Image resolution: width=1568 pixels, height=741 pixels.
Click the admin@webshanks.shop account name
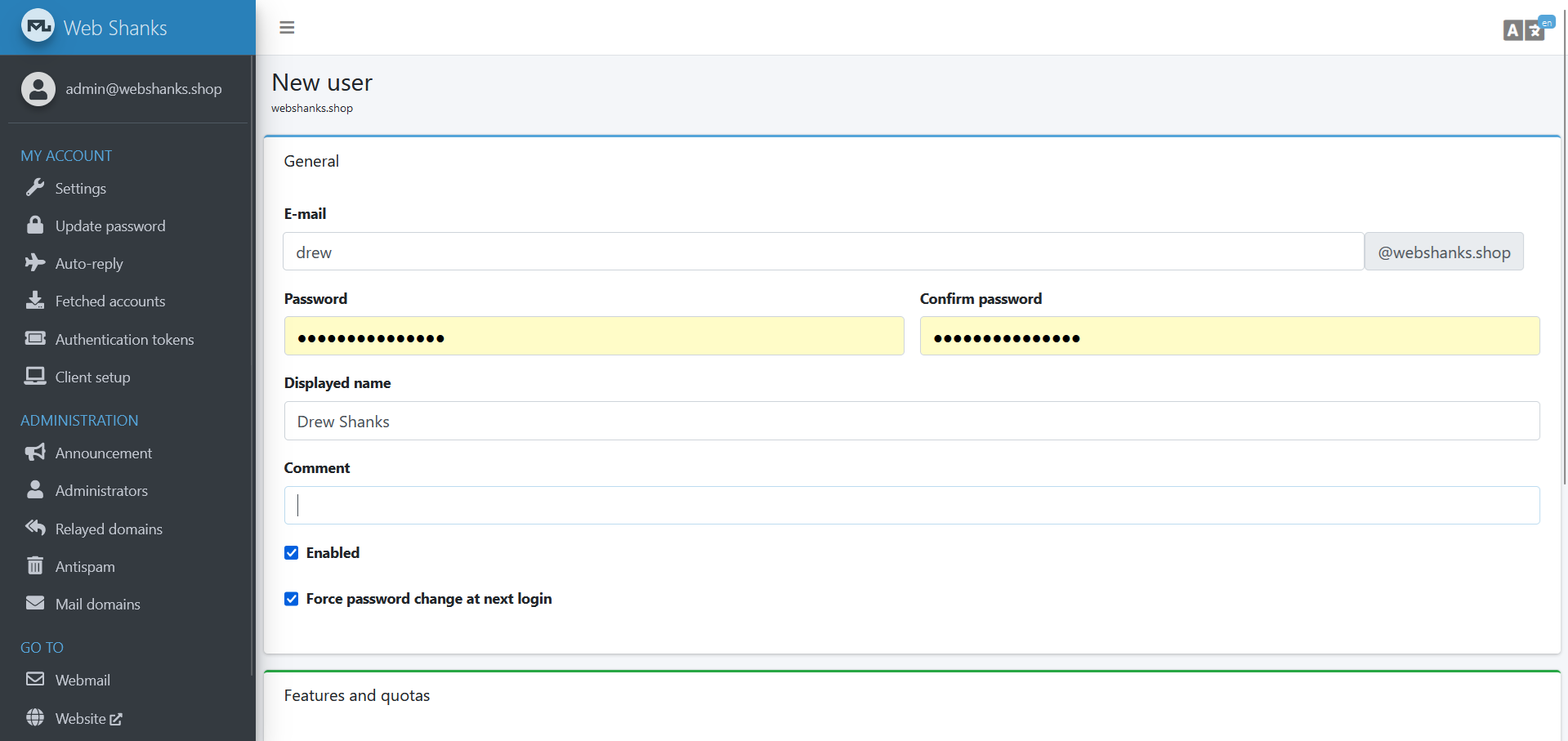click(144, 89)
